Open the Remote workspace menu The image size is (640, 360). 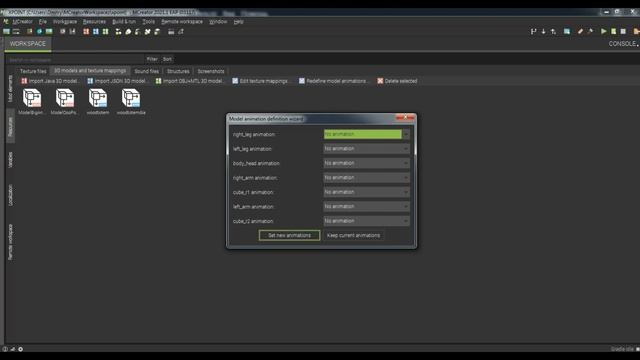click(182, 21)
